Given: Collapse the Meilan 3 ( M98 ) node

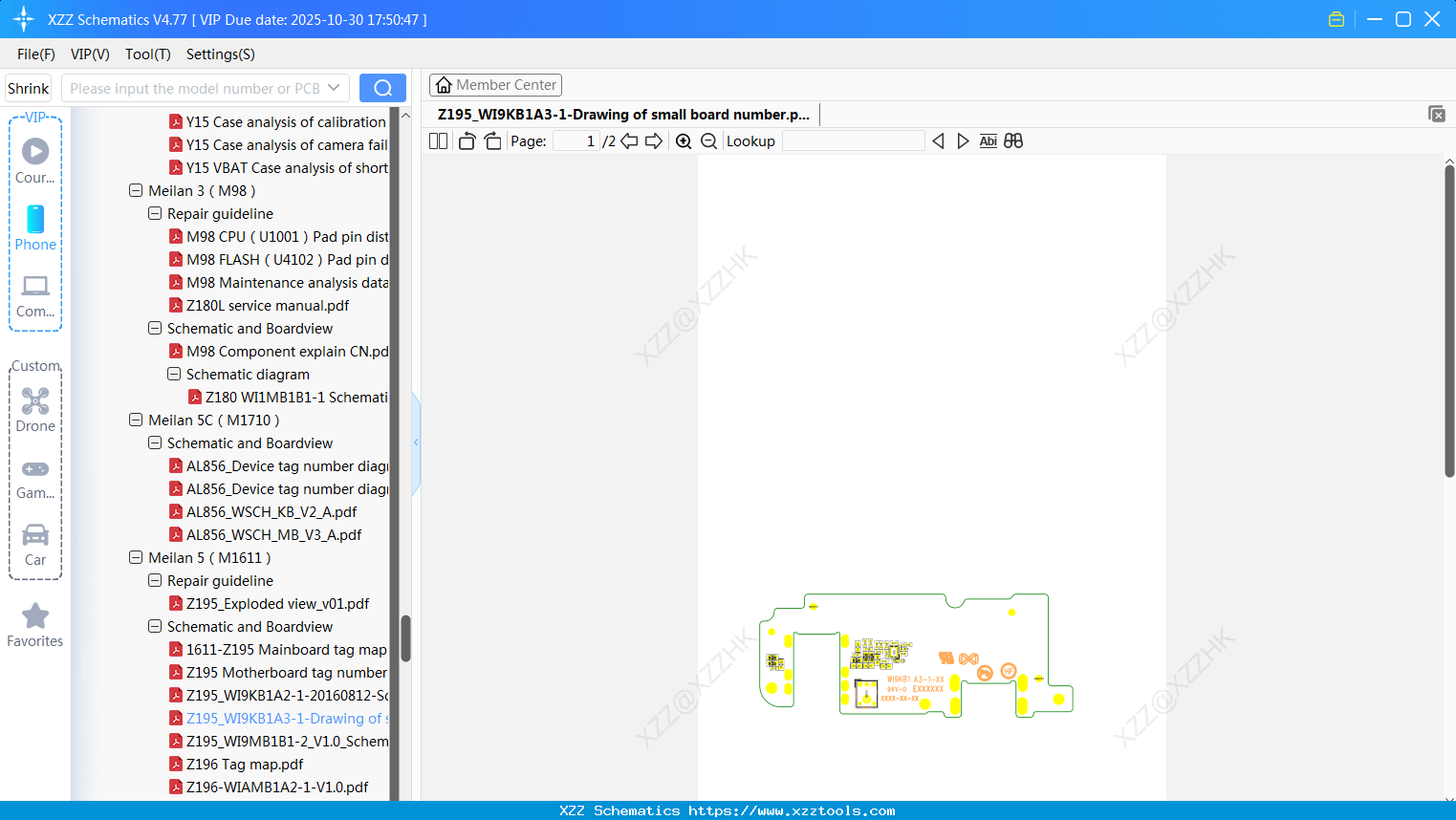Looking at the screenshot, I should tap(136, 190).
